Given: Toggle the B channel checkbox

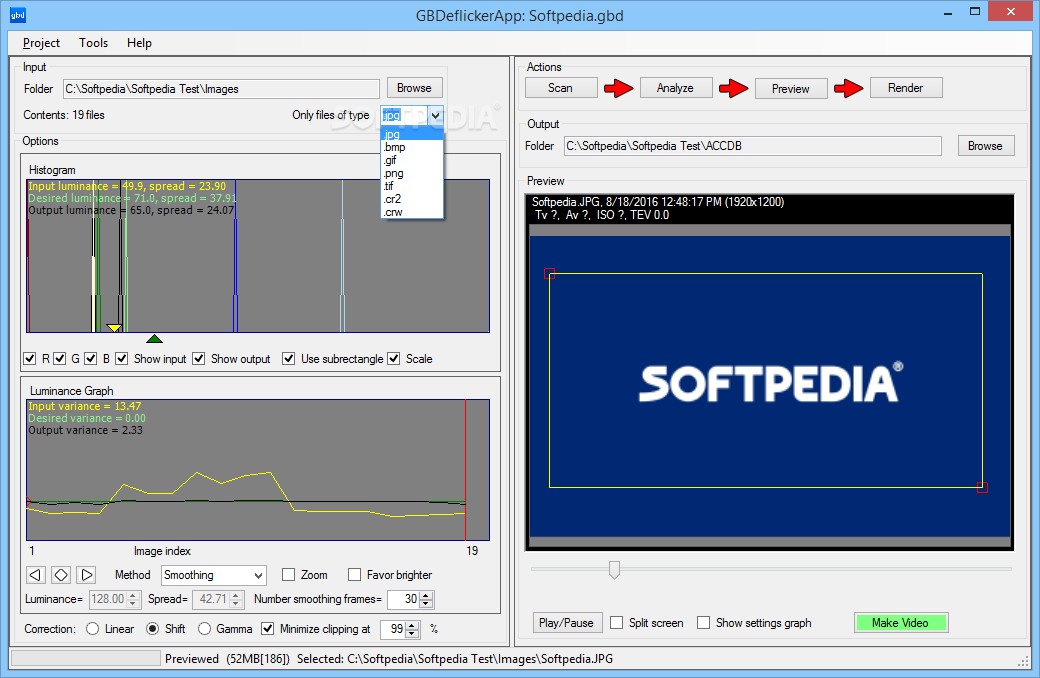Looking at the screenshot, I should pos(91,359).
